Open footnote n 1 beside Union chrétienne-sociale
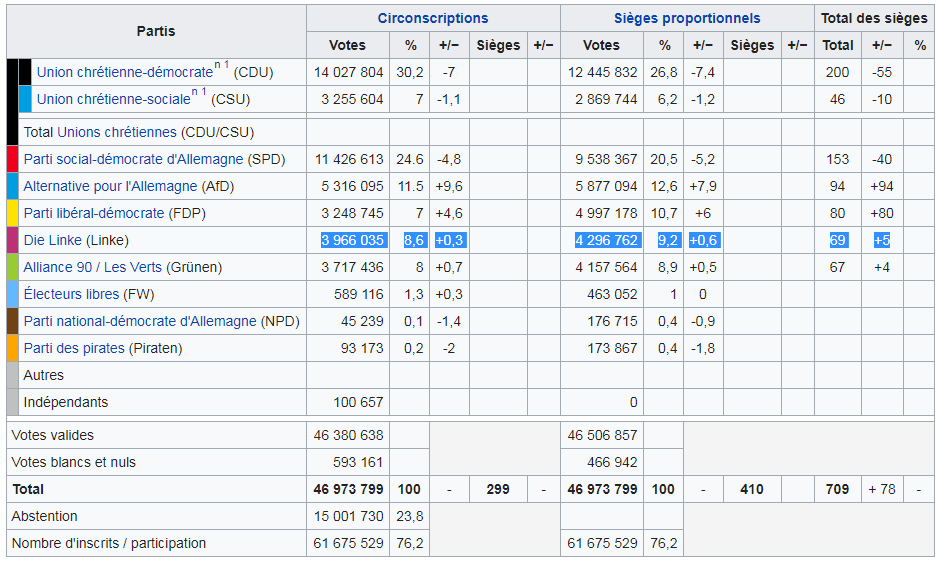Viewport: 938px width, 562px height. (199, 93)
